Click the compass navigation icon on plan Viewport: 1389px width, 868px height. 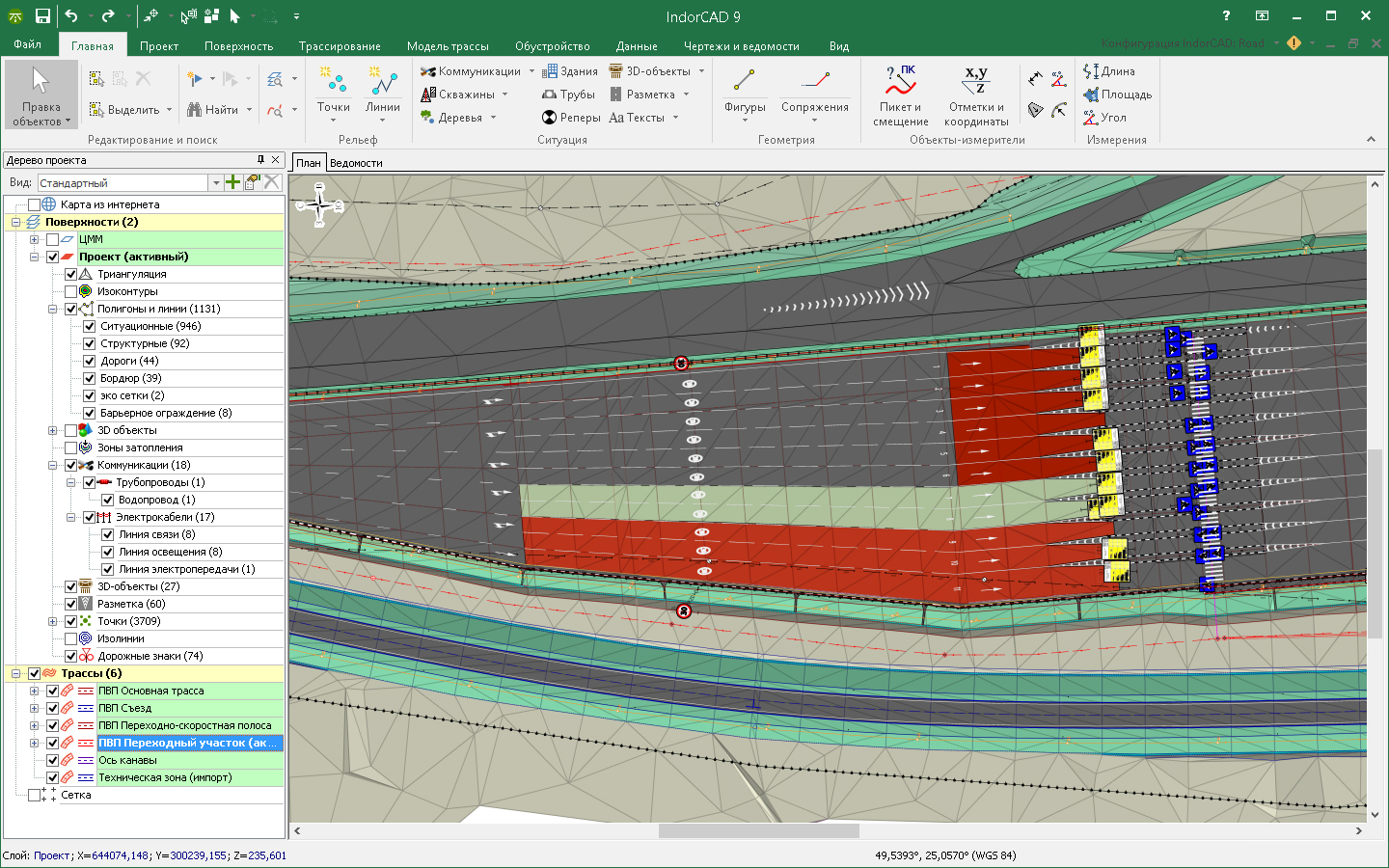tap(319, 205)
